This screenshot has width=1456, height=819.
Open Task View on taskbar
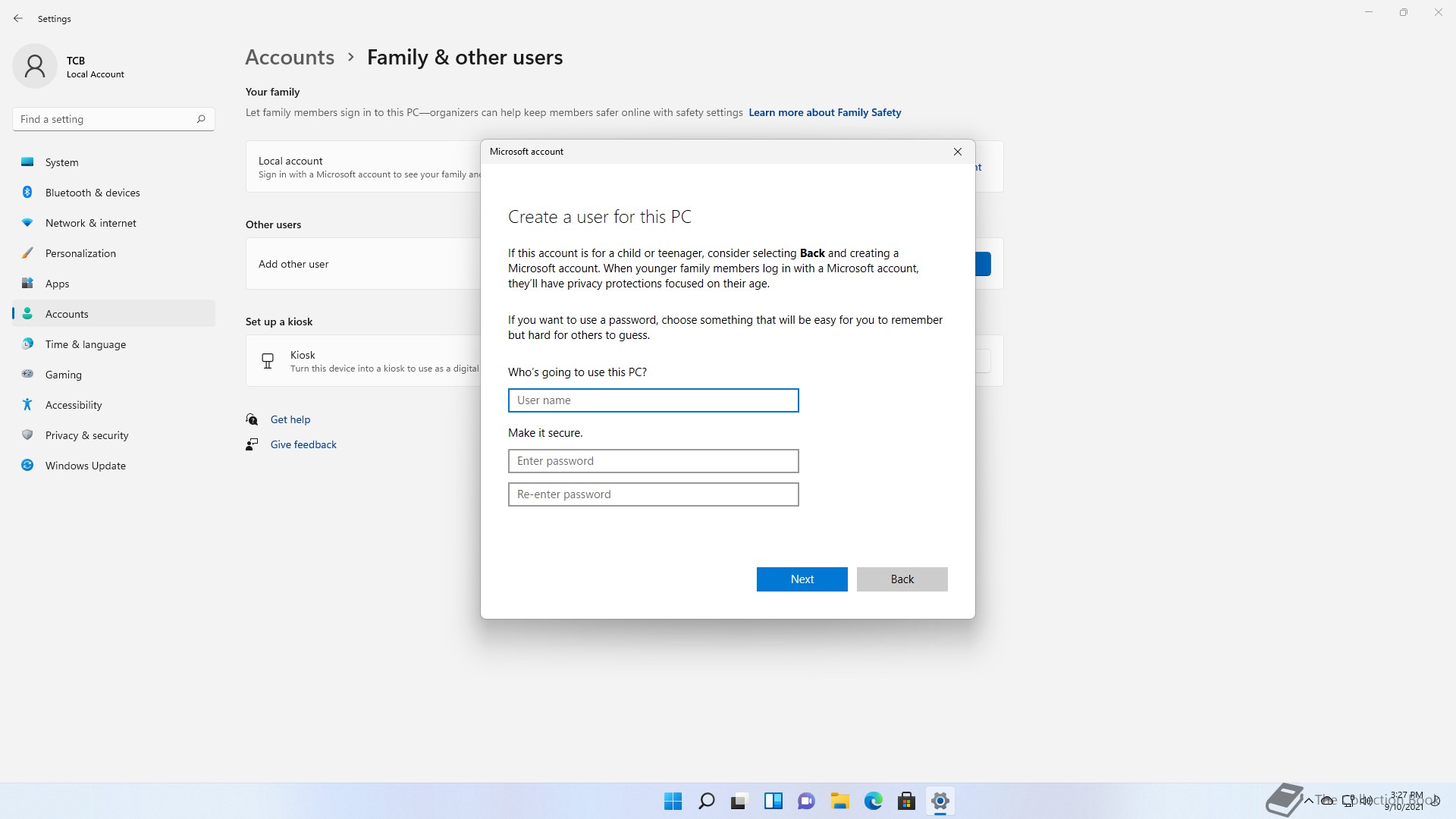click(739, 801)
